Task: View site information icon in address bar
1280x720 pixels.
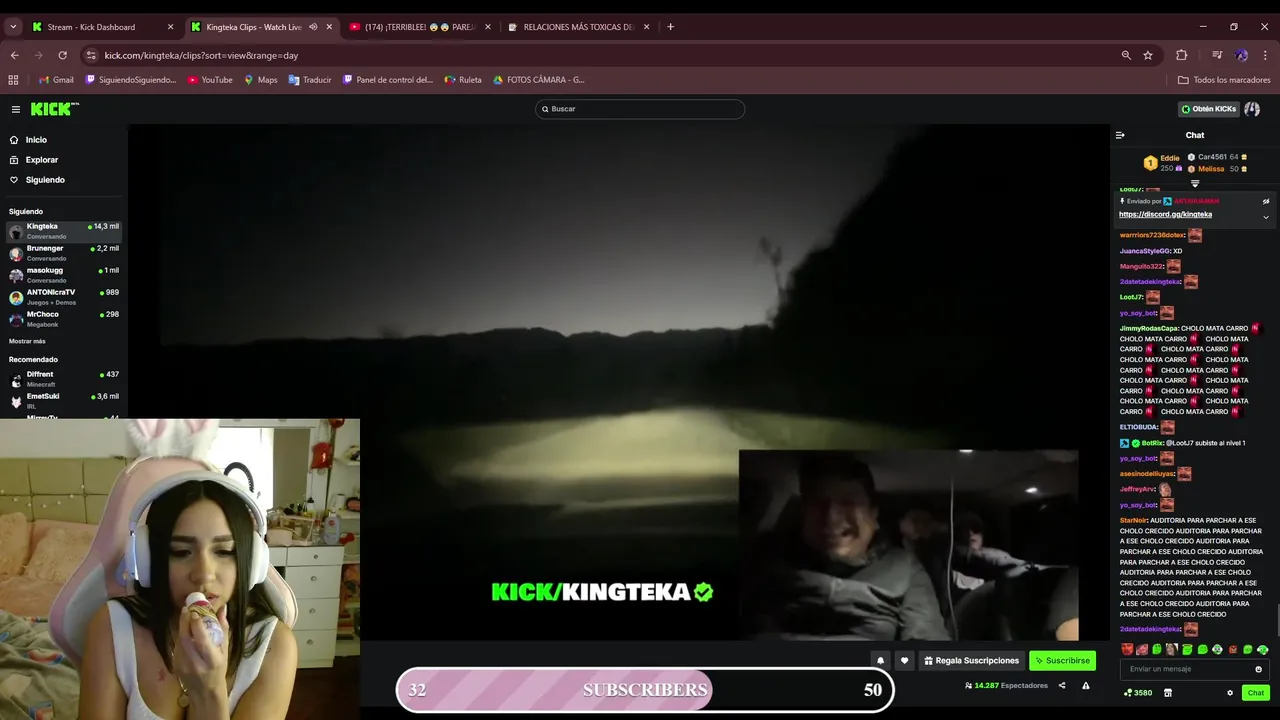Action: pyautogui.click(x=91, y=55)
